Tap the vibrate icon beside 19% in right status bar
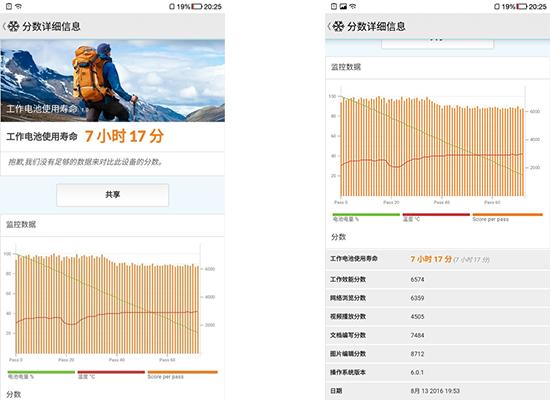 coord(497,6)
